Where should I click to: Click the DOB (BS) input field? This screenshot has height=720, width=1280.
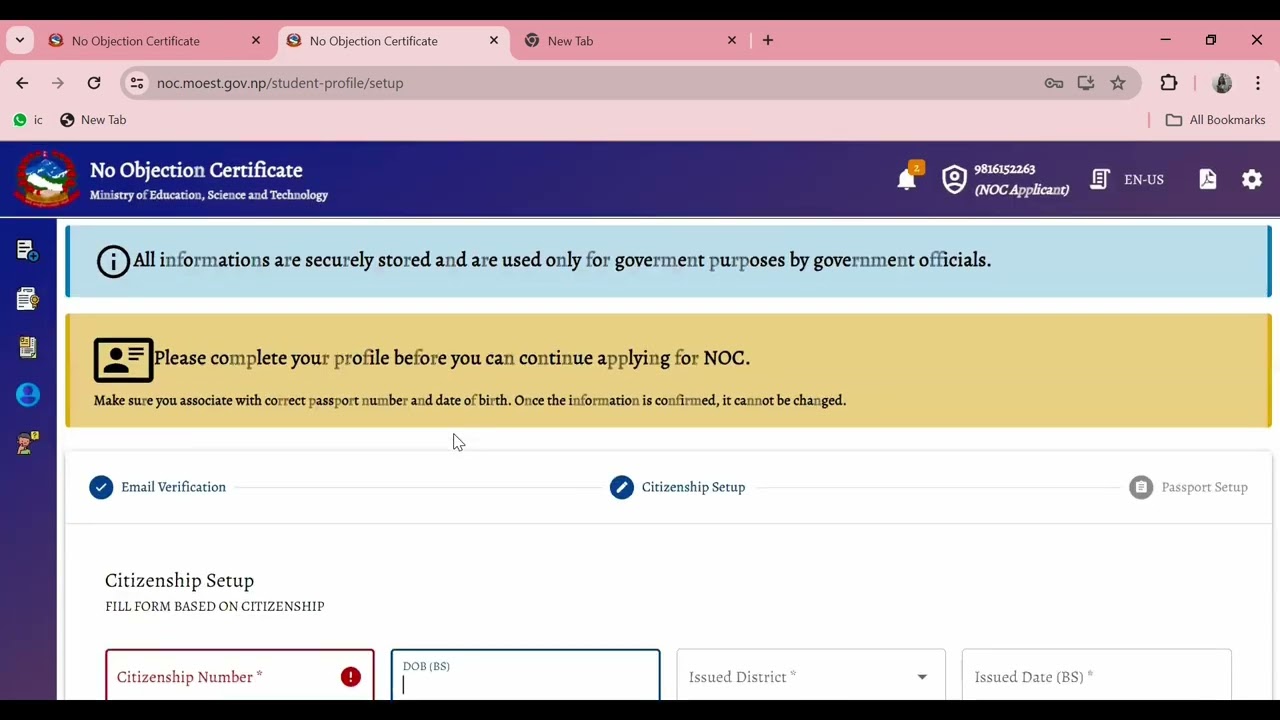(526, 677)
